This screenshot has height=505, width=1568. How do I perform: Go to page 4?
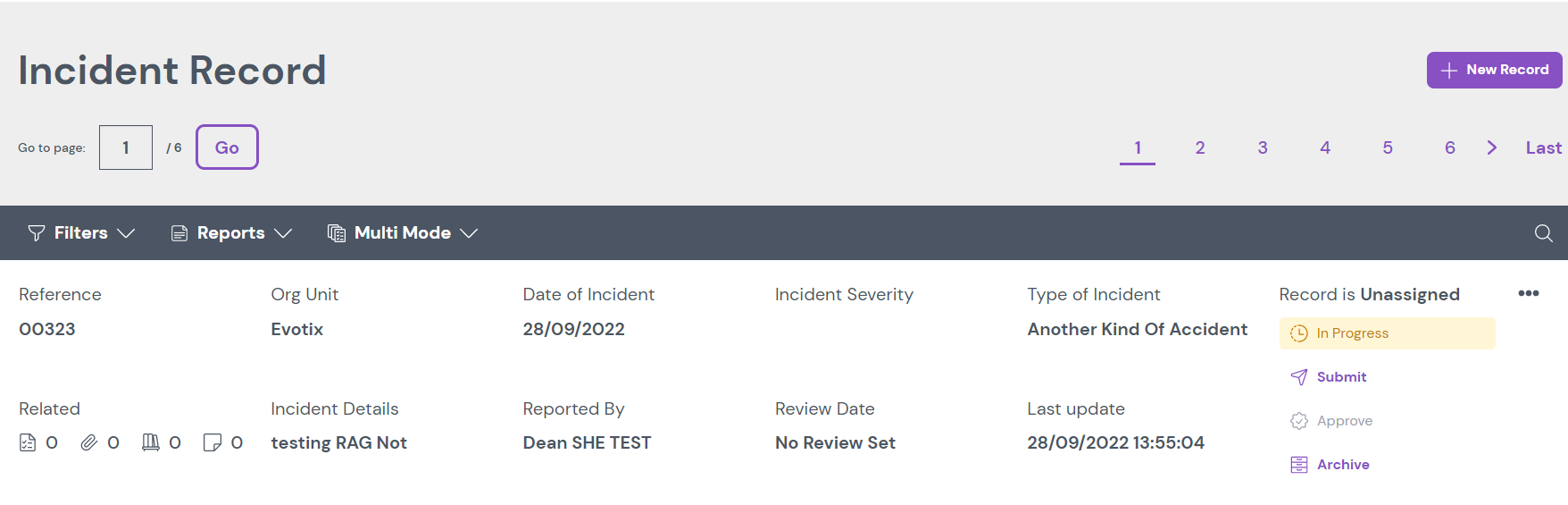point(1325,147)
